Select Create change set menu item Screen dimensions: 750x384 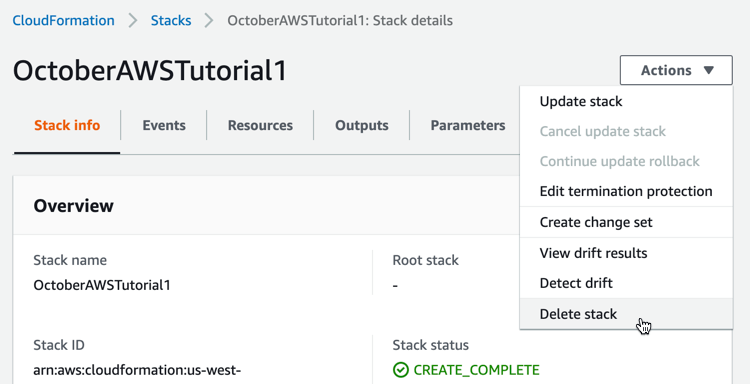626,222
